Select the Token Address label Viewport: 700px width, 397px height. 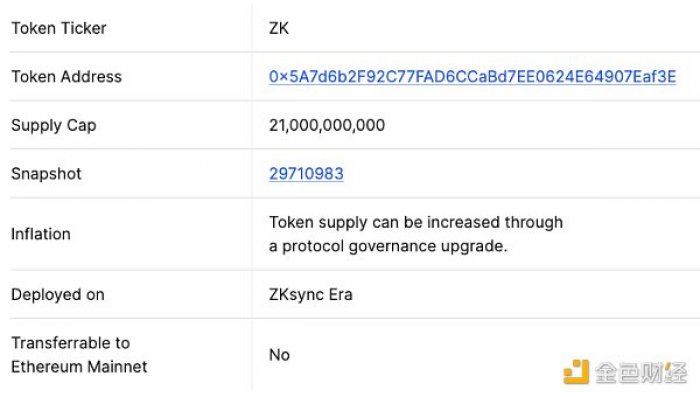(66, 77)
